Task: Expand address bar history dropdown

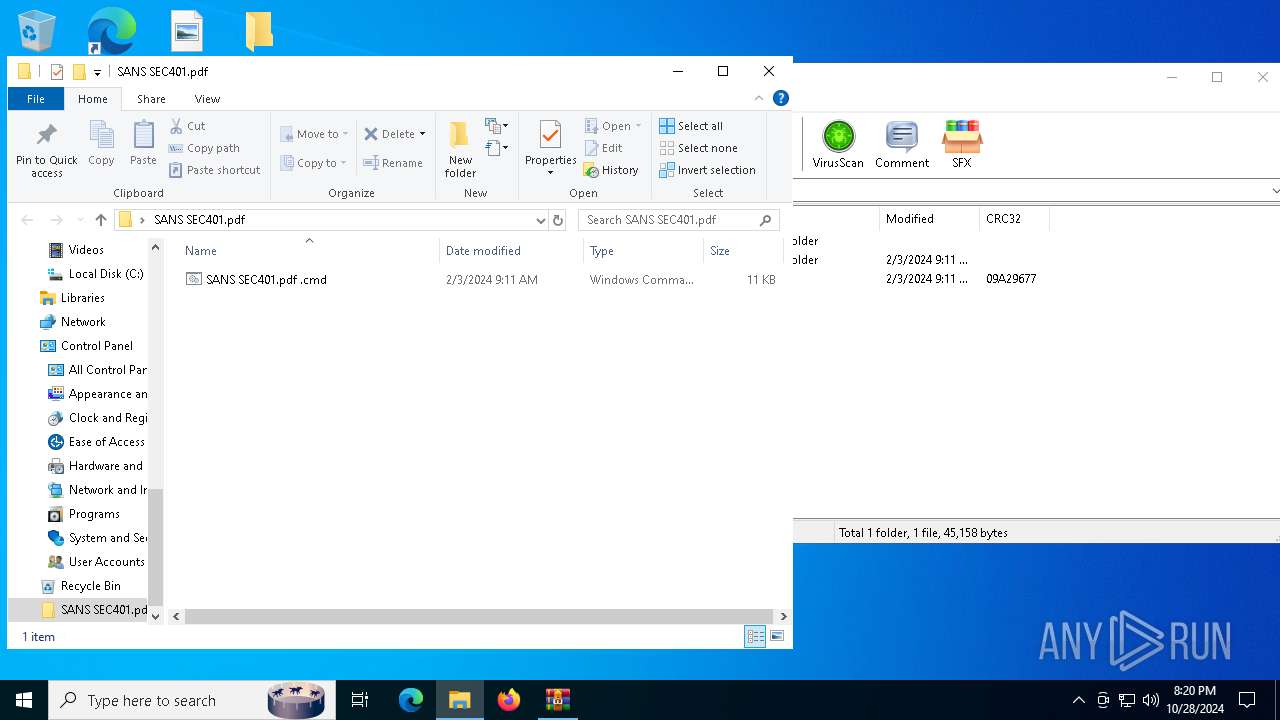Action: tap(540, 220)
